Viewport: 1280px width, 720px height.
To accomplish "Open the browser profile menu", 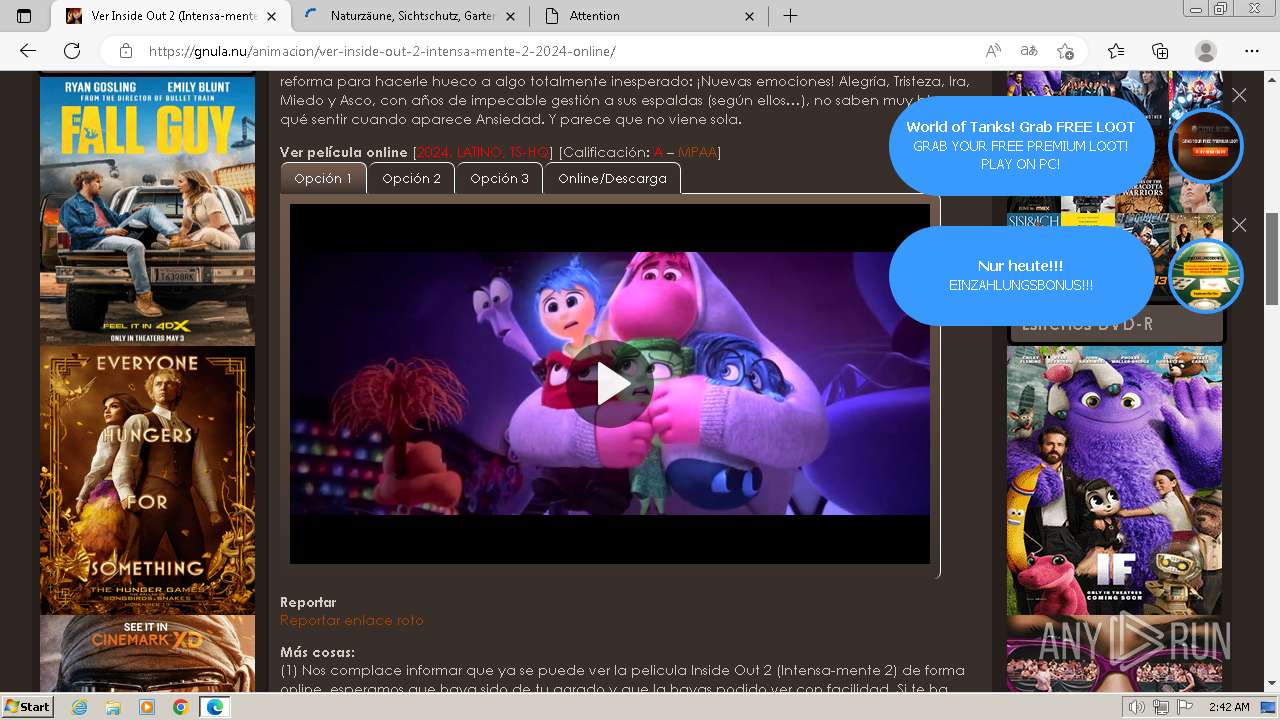I will click(x=1206, y=51).
